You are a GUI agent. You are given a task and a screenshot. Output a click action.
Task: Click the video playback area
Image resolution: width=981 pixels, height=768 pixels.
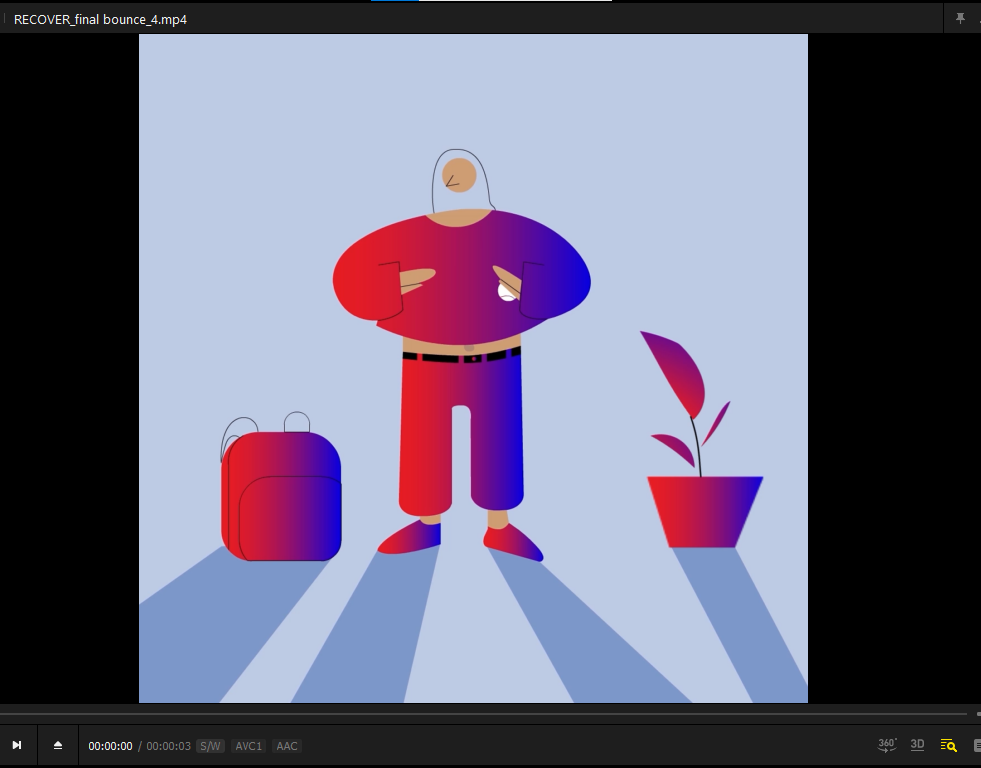click(473, 368)
